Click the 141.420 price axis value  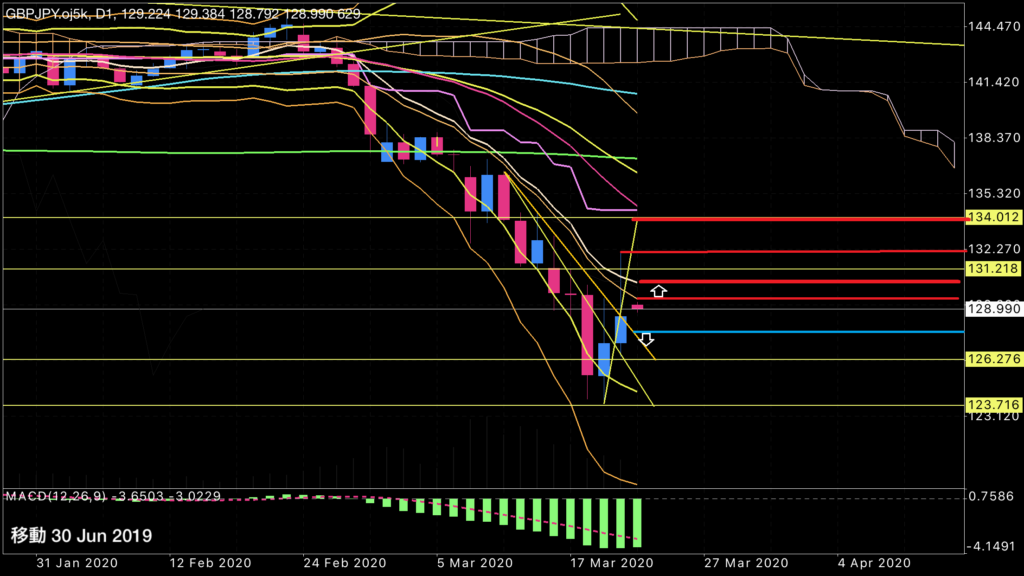point(993,82)
